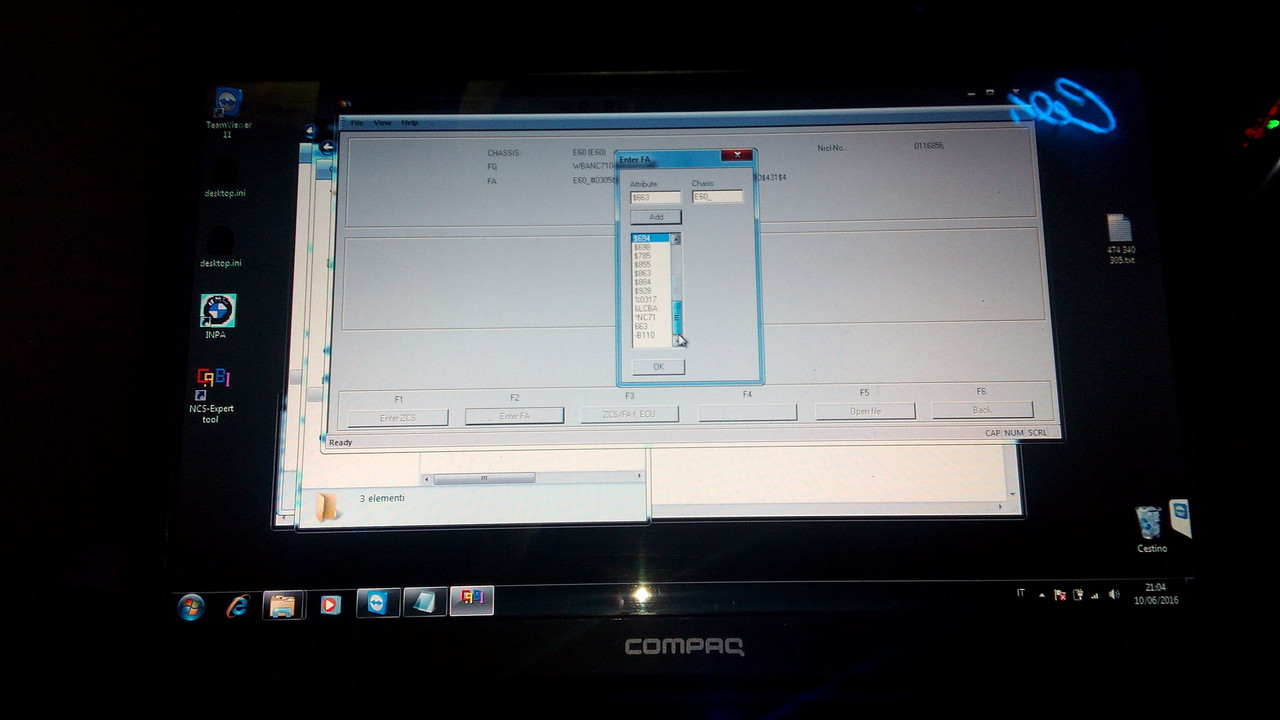Confirm the Enter FA dialog with OK
The image size is (1280, 720).
658,367
